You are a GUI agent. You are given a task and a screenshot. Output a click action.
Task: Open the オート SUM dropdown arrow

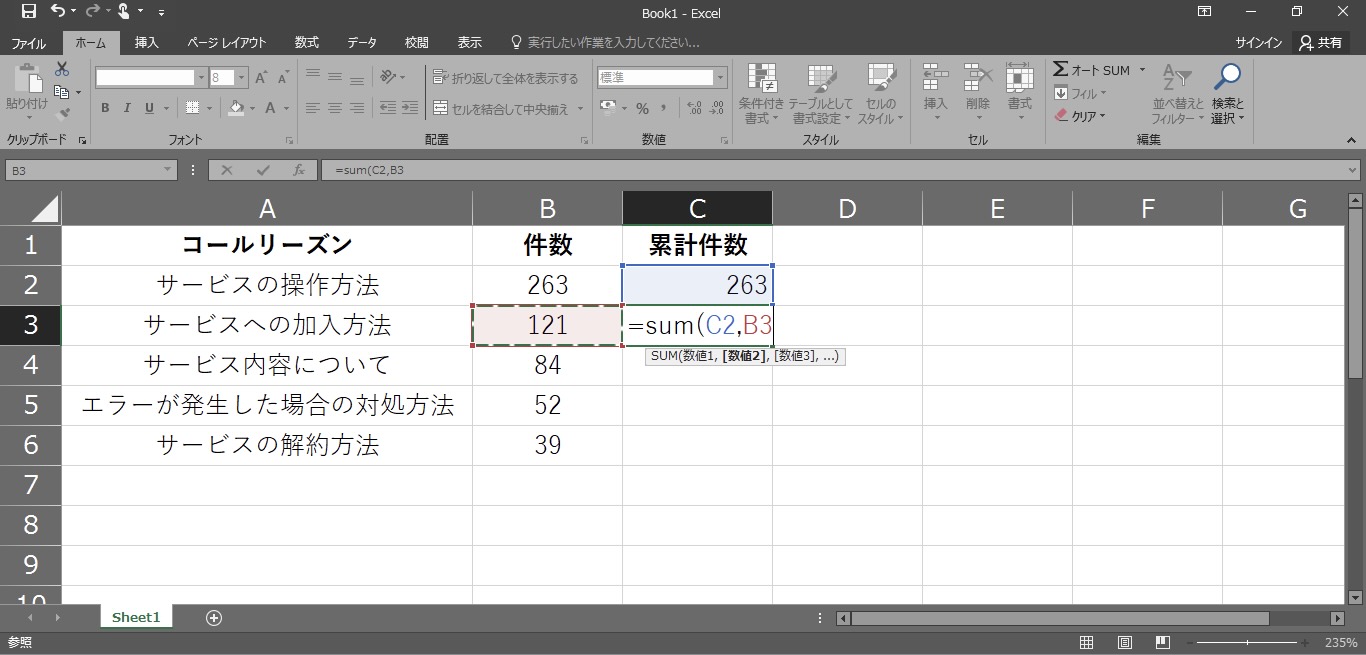(1142, 70)
